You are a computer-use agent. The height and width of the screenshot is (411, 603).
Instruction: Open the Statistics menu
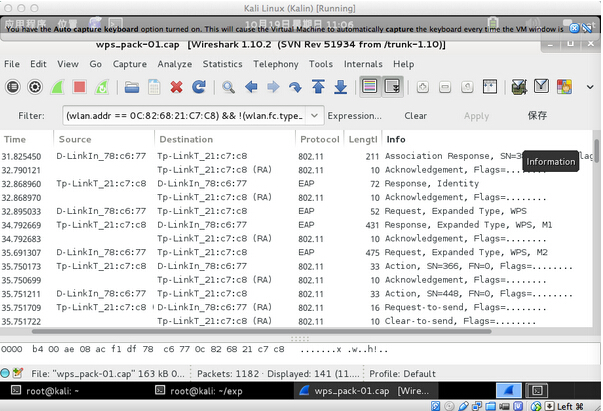coord(223,64)
